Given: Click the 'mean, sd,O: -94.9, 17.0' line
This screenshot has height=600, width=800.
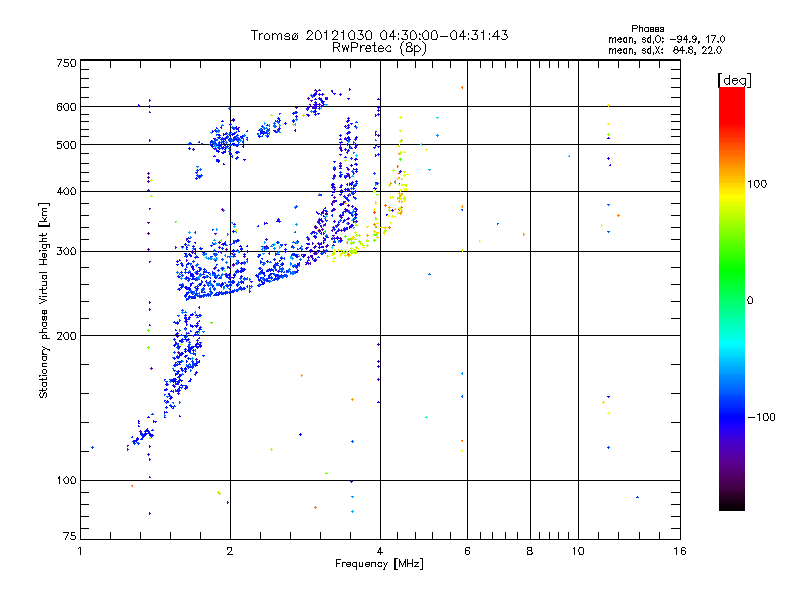Looking at the screenshot, I should pyautogui.click(x=666, y=39).
